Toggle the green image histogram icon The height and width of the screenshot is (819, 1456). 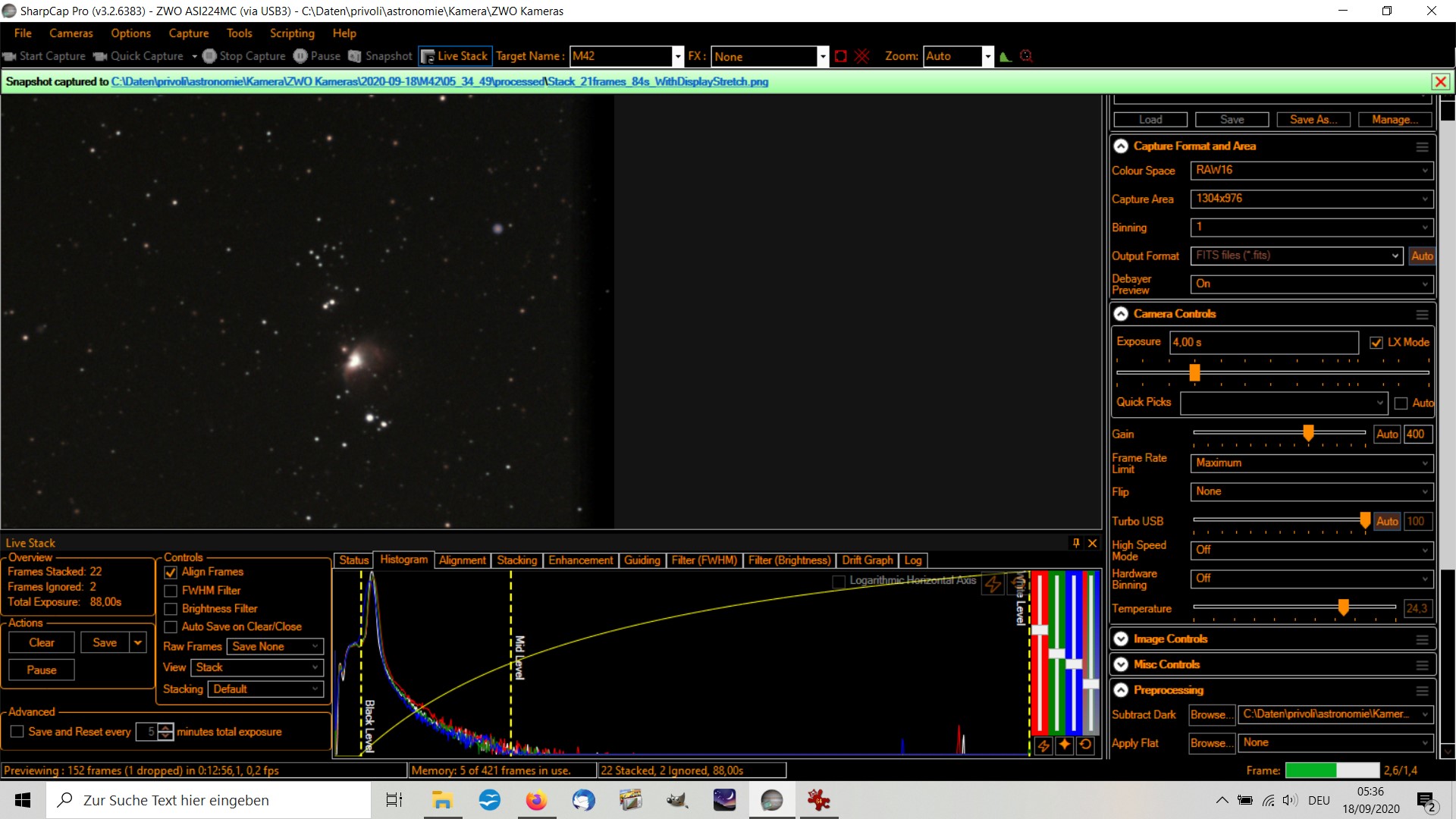click(x=1006, y=56)
